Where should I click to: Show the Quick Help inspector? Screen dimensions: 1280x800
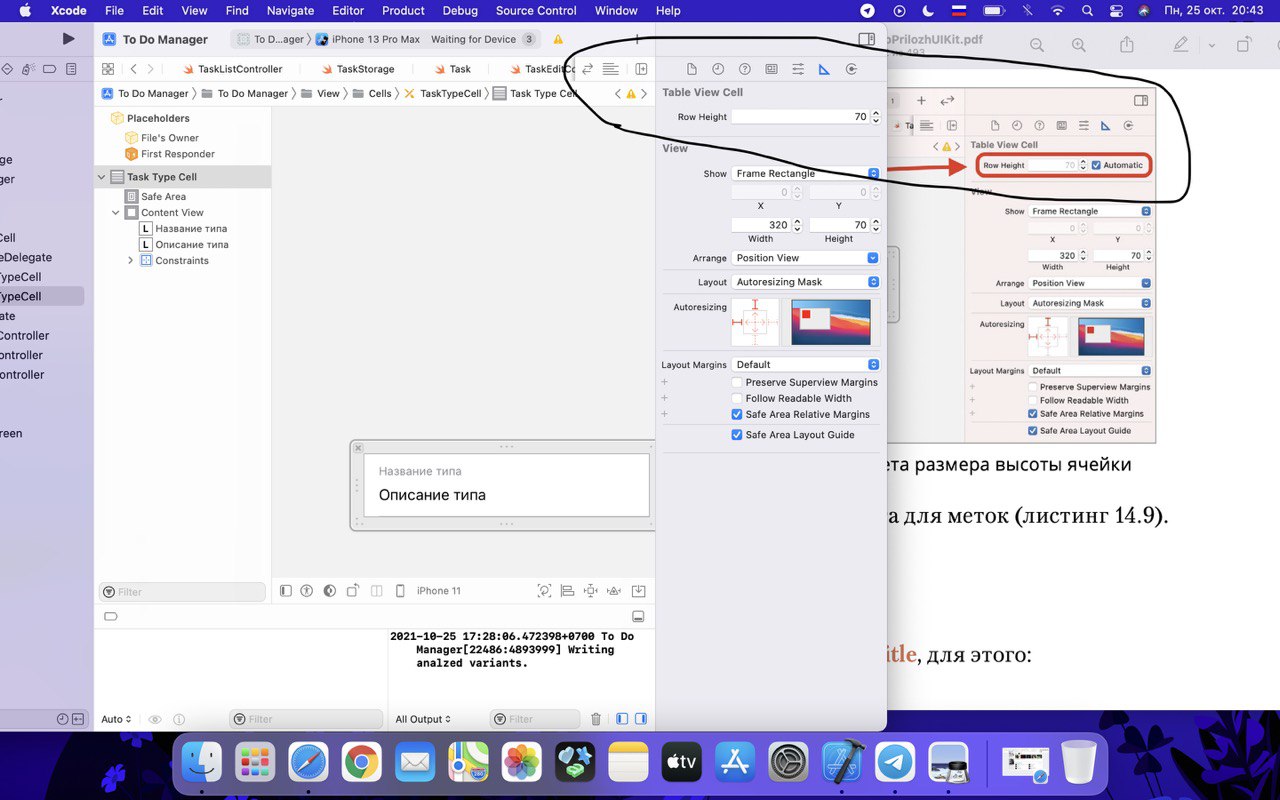point(744,69)
